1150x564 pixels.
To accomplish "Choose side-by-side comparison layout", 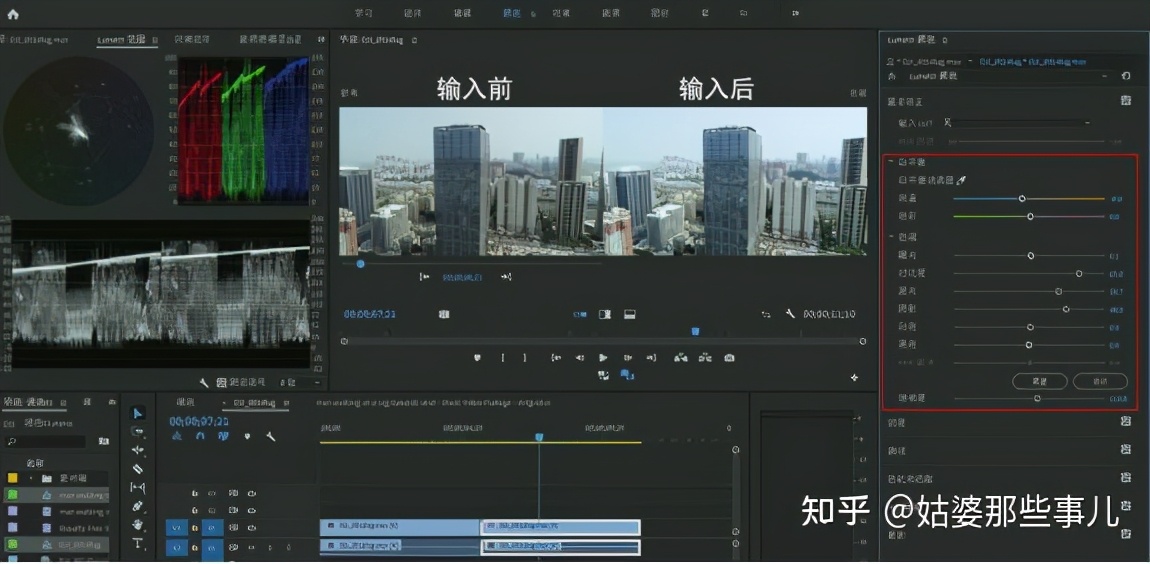I will point(580,314).
